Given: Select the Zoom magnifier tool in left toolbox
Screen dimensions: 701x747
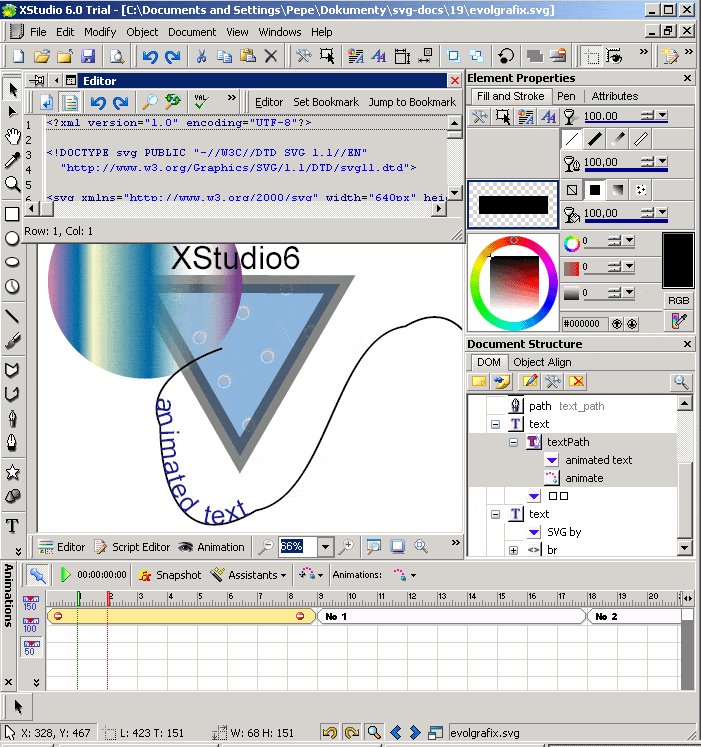Looking at the screenshot, I should coord(12,184).
